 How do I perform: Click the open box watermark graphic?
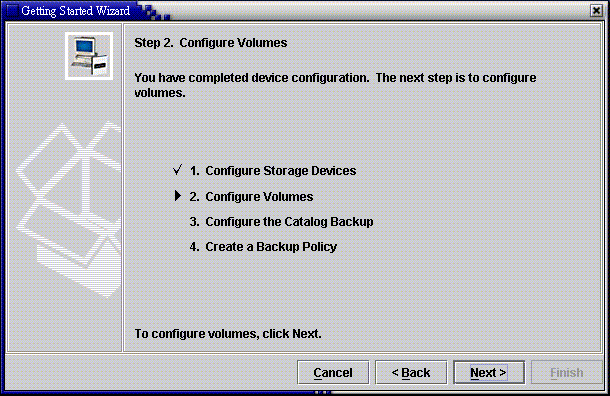68,210
